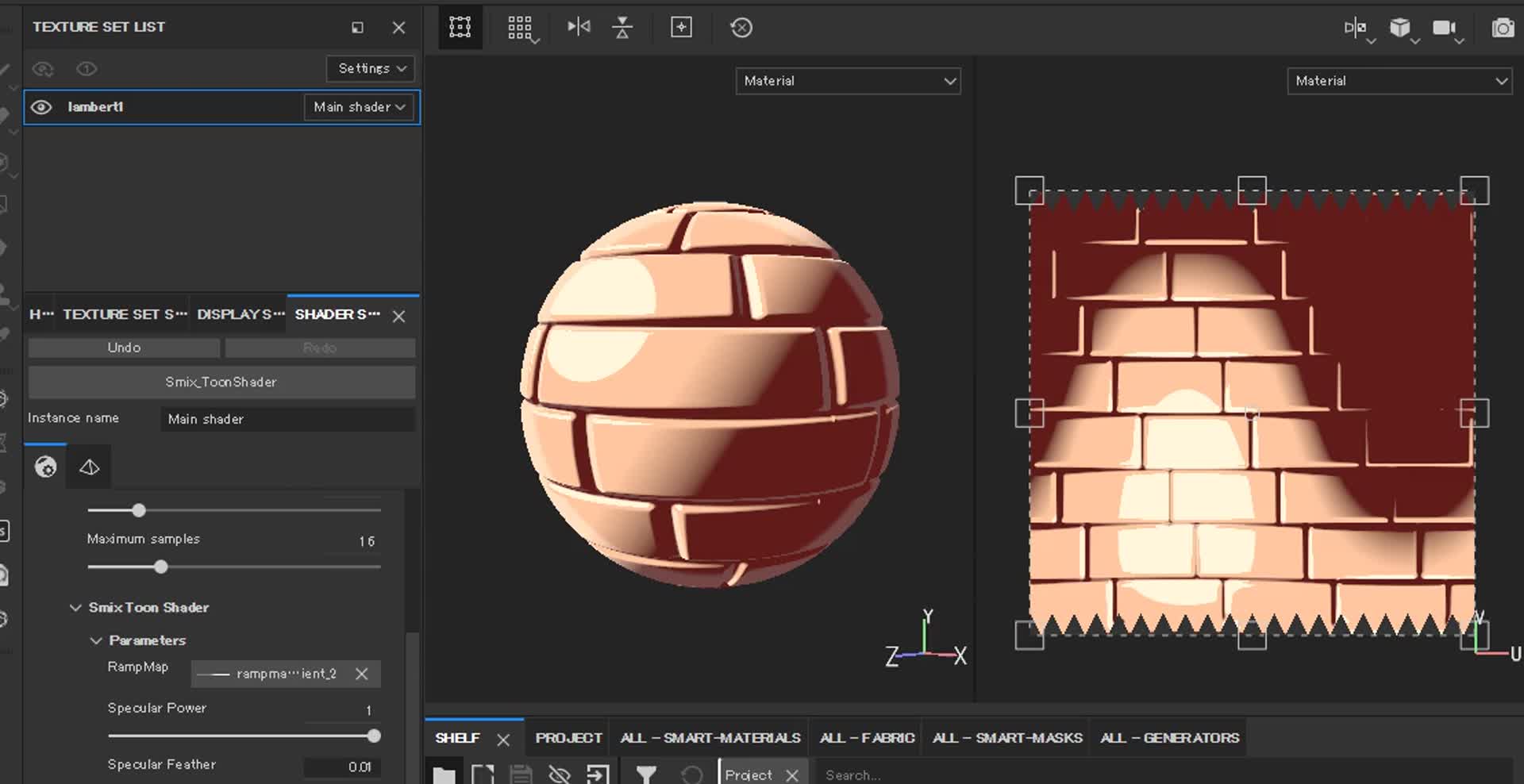Open the video camera settings icon
Viewport: 1524px width, 784px height.
pos(1446,29)
